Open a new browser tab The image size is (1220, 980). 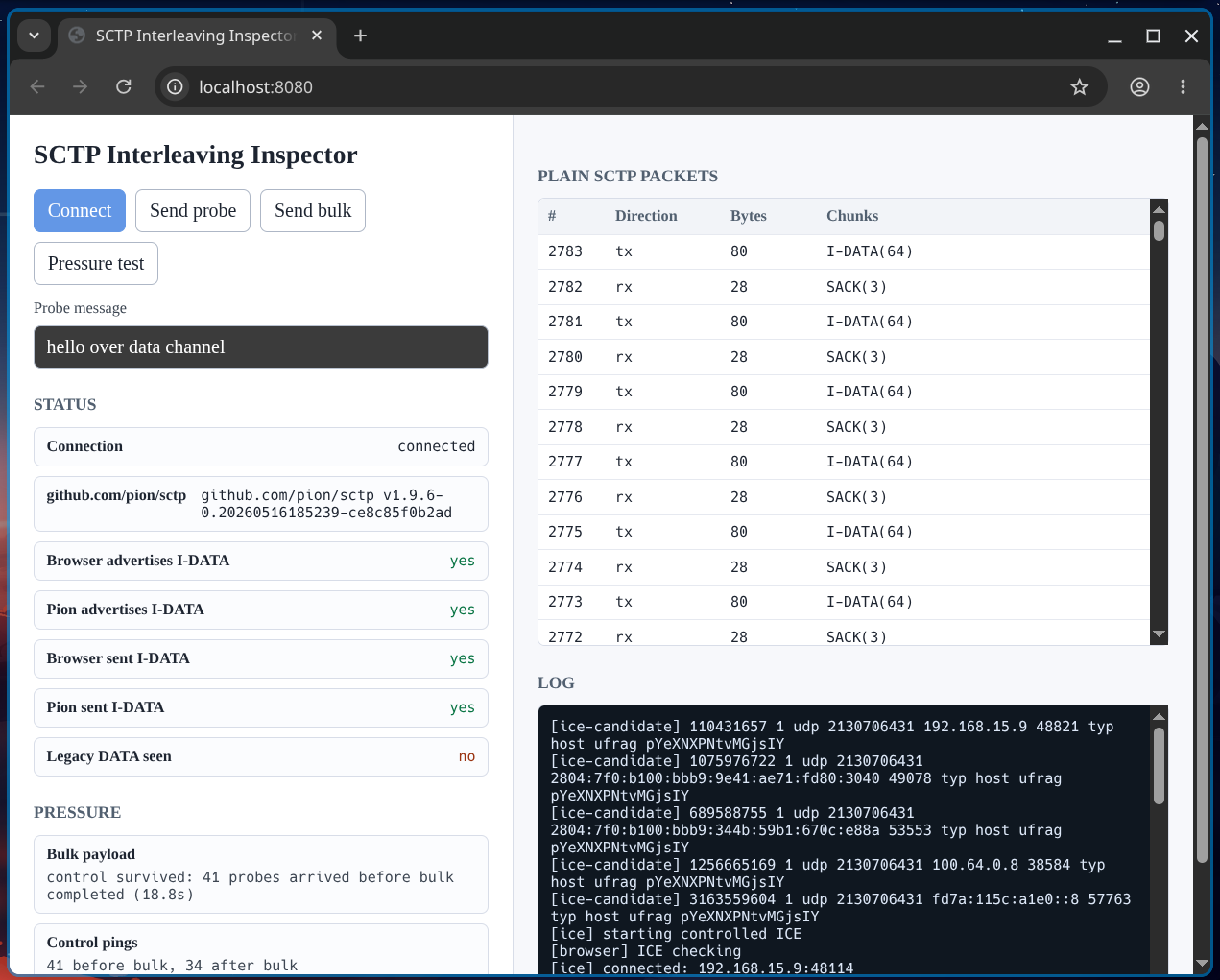[360, 36]
